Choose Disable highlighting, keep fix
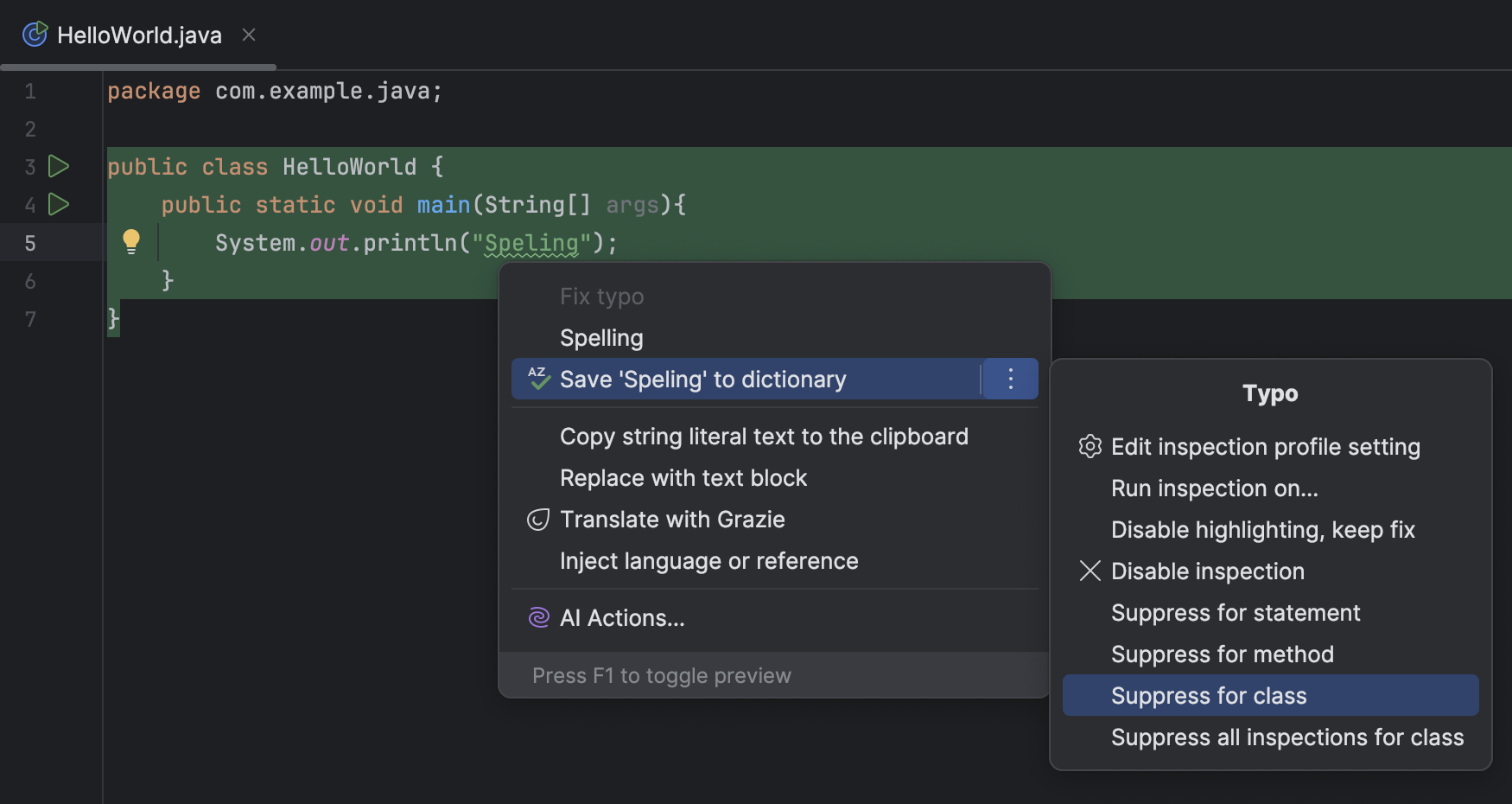 point(1262,529)
